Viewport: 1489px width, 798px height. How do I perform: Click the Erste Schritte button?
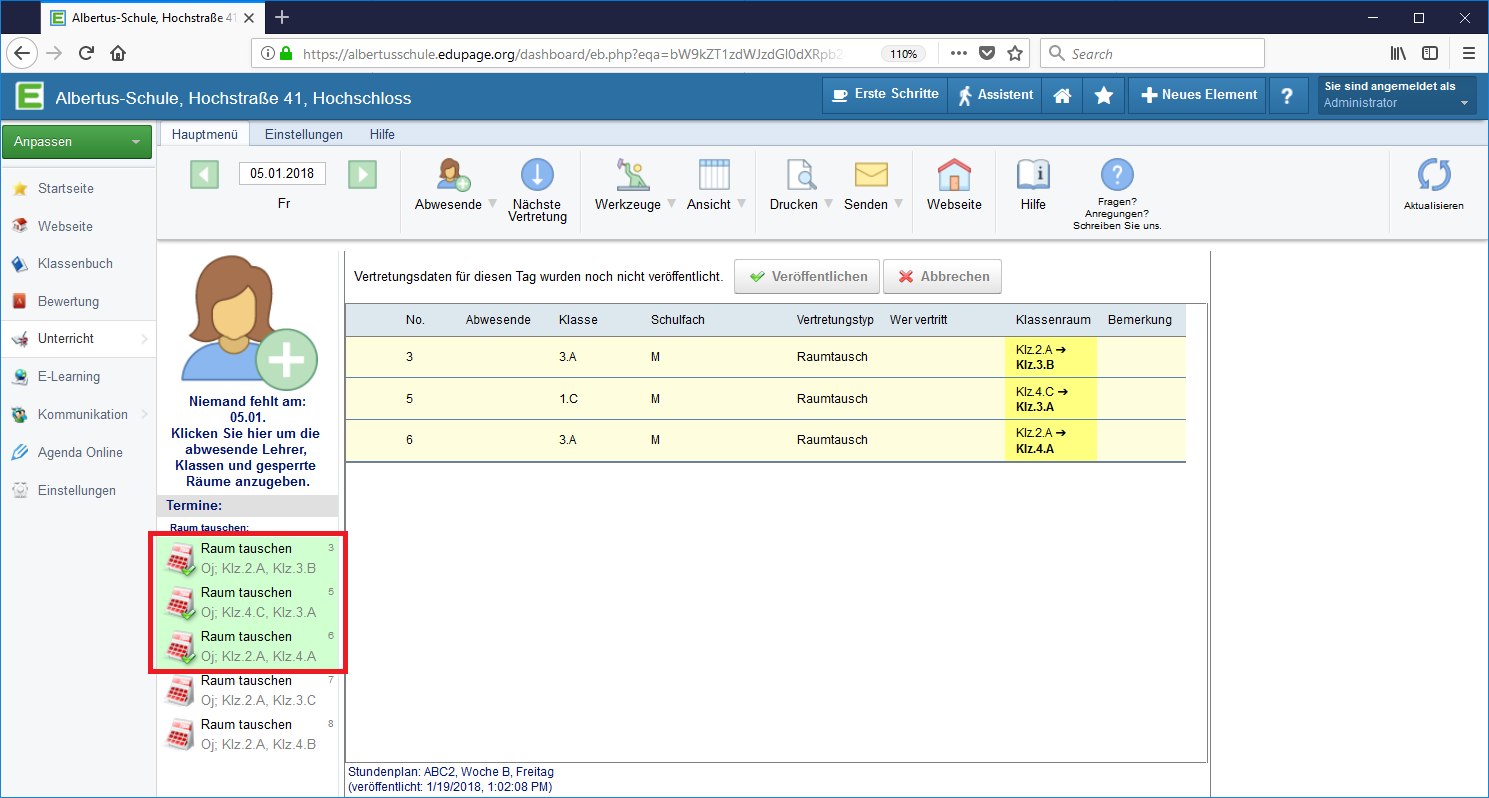884,95
